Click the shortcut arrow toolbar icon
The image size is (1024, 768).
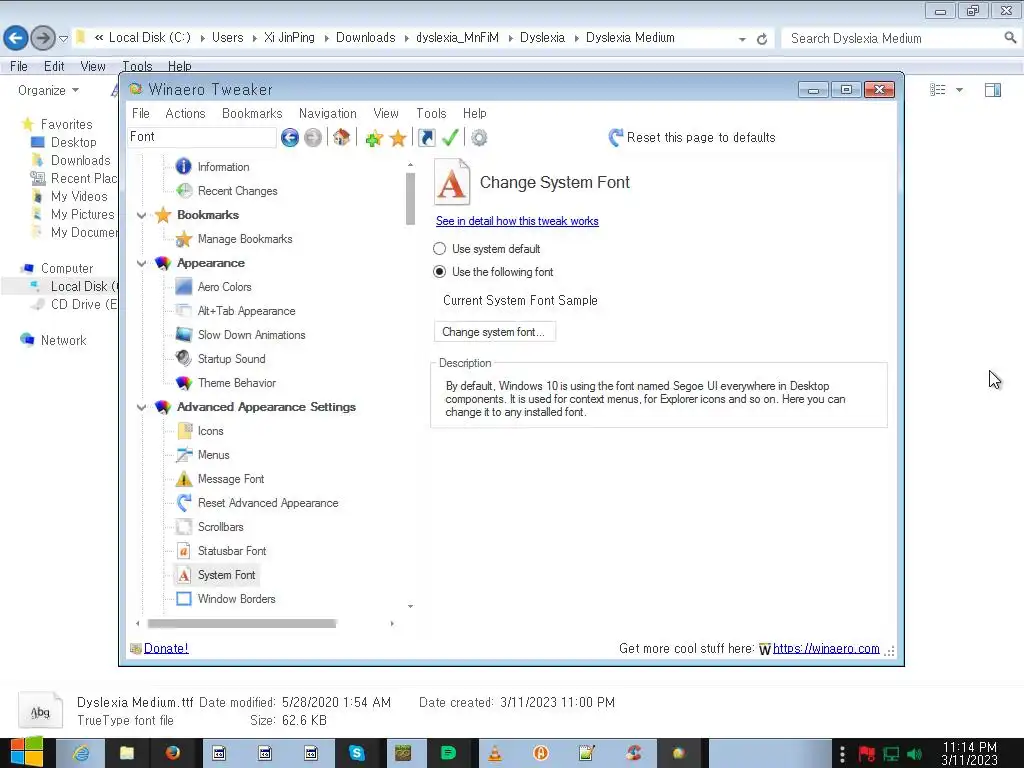point(426,138)
